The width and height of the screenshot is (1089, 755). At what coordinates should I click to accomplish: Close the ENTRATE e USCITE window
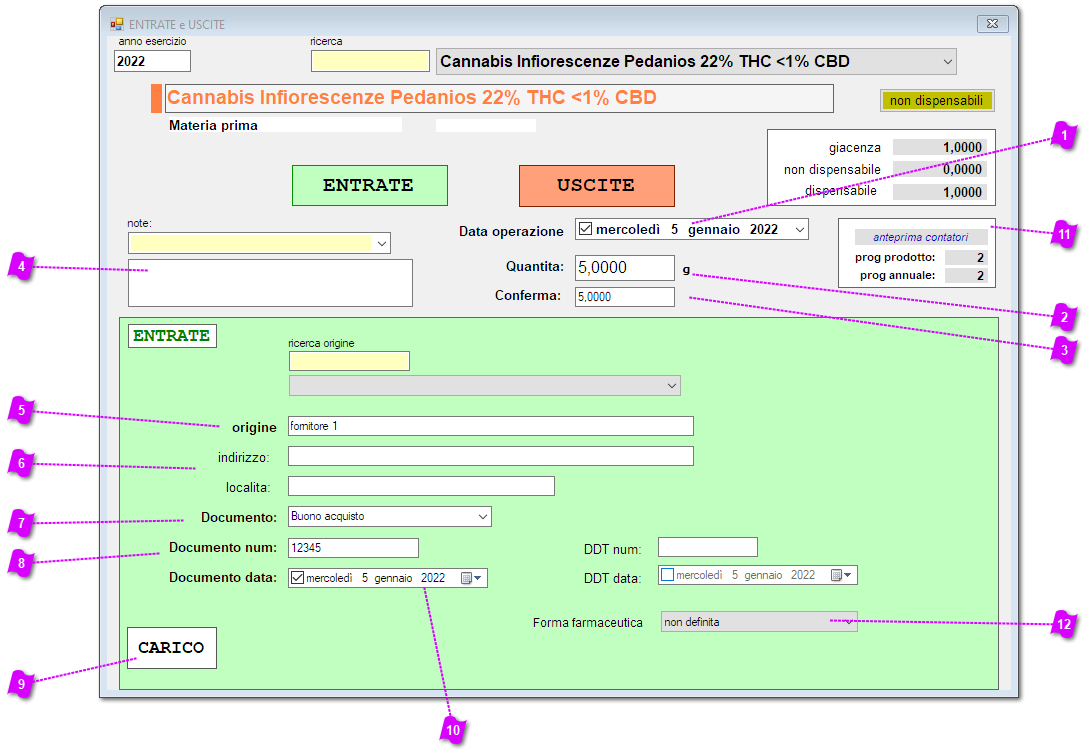pos(992,24)
